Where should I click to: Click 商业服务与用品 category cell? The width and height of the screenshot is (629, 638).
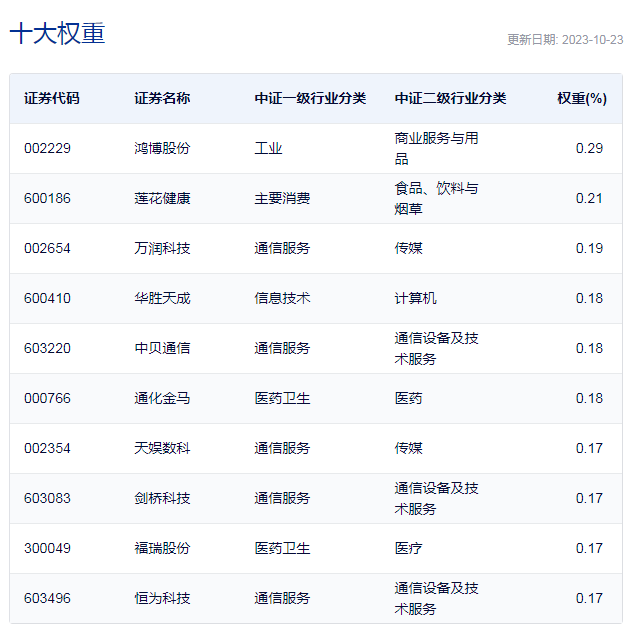click(x=437, y=149)
